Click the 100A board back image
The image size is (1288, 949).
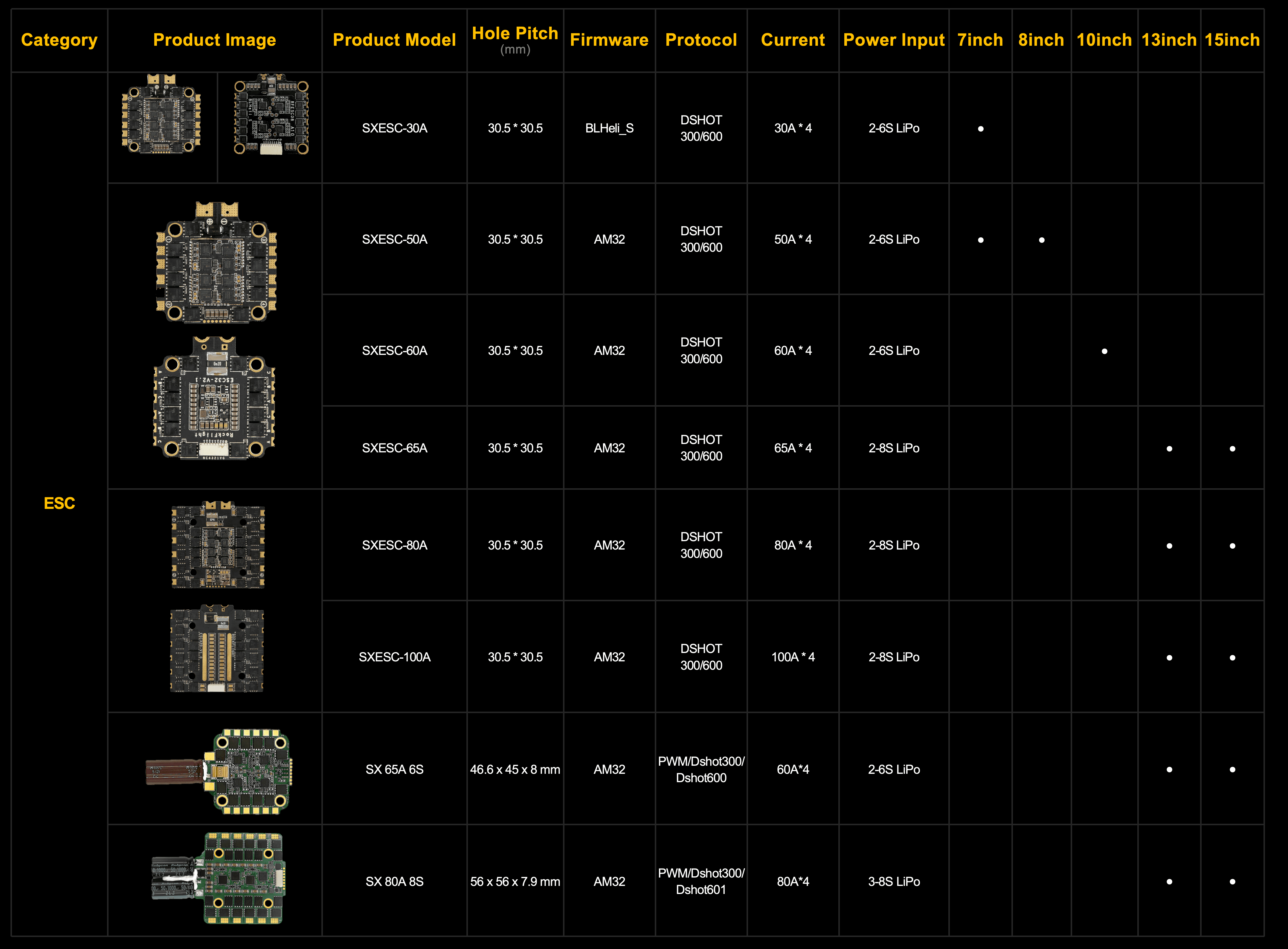[x=216, y=649]
